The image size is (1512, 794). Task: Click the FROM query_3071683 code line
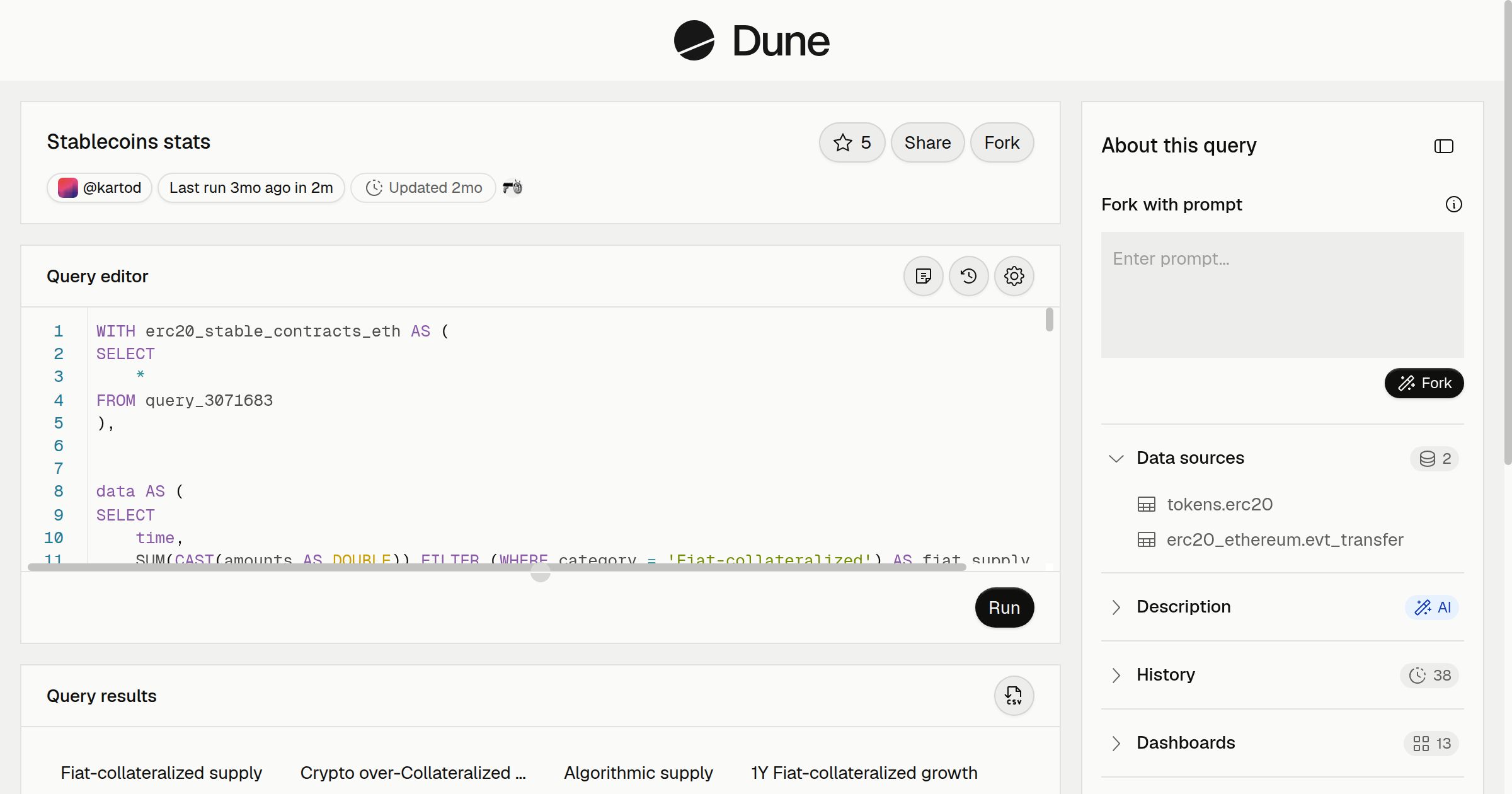point(185,400)
